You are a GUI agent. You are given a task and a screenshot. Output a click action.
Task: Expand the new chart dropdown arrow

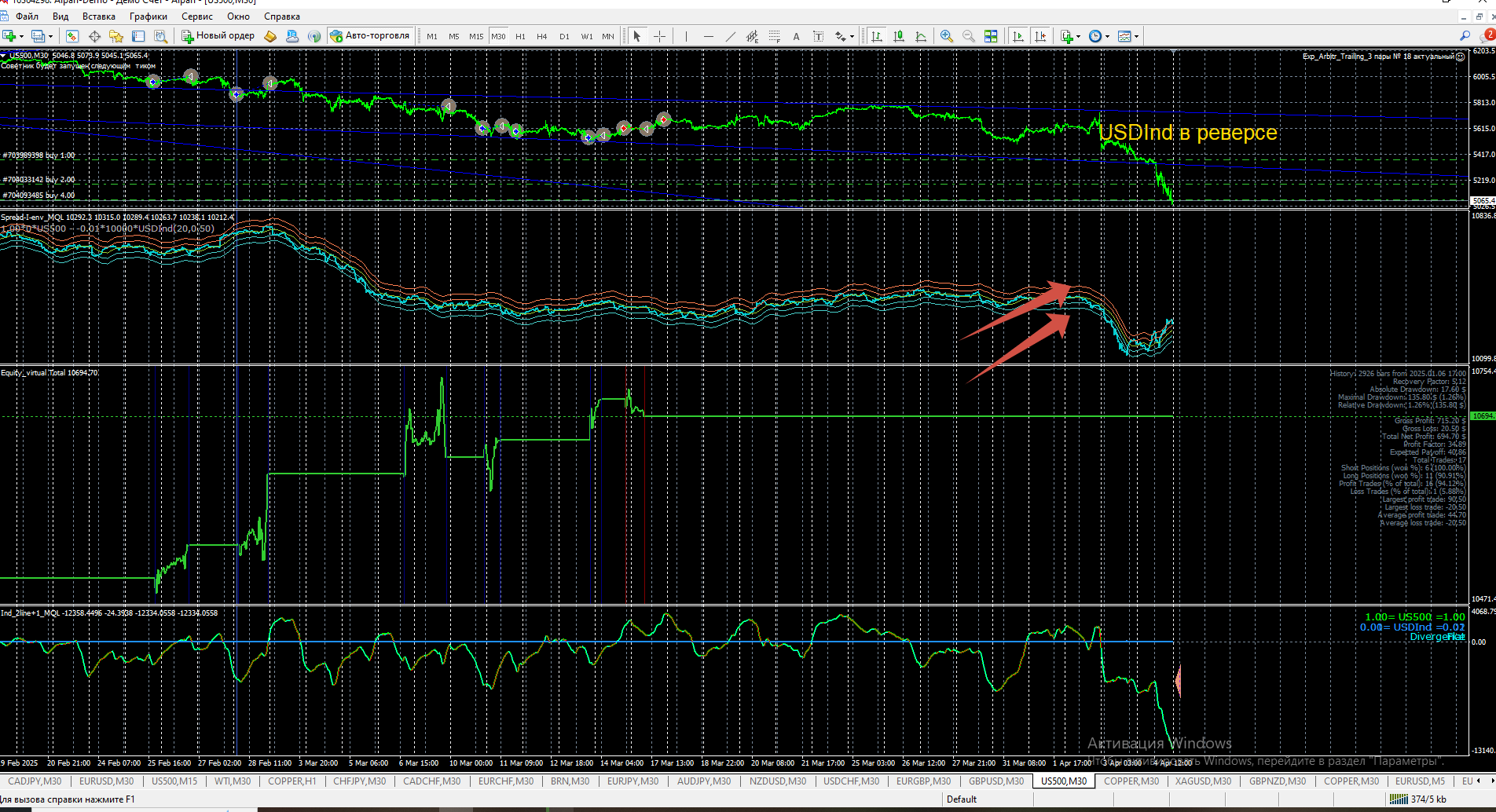pos(22,36)
